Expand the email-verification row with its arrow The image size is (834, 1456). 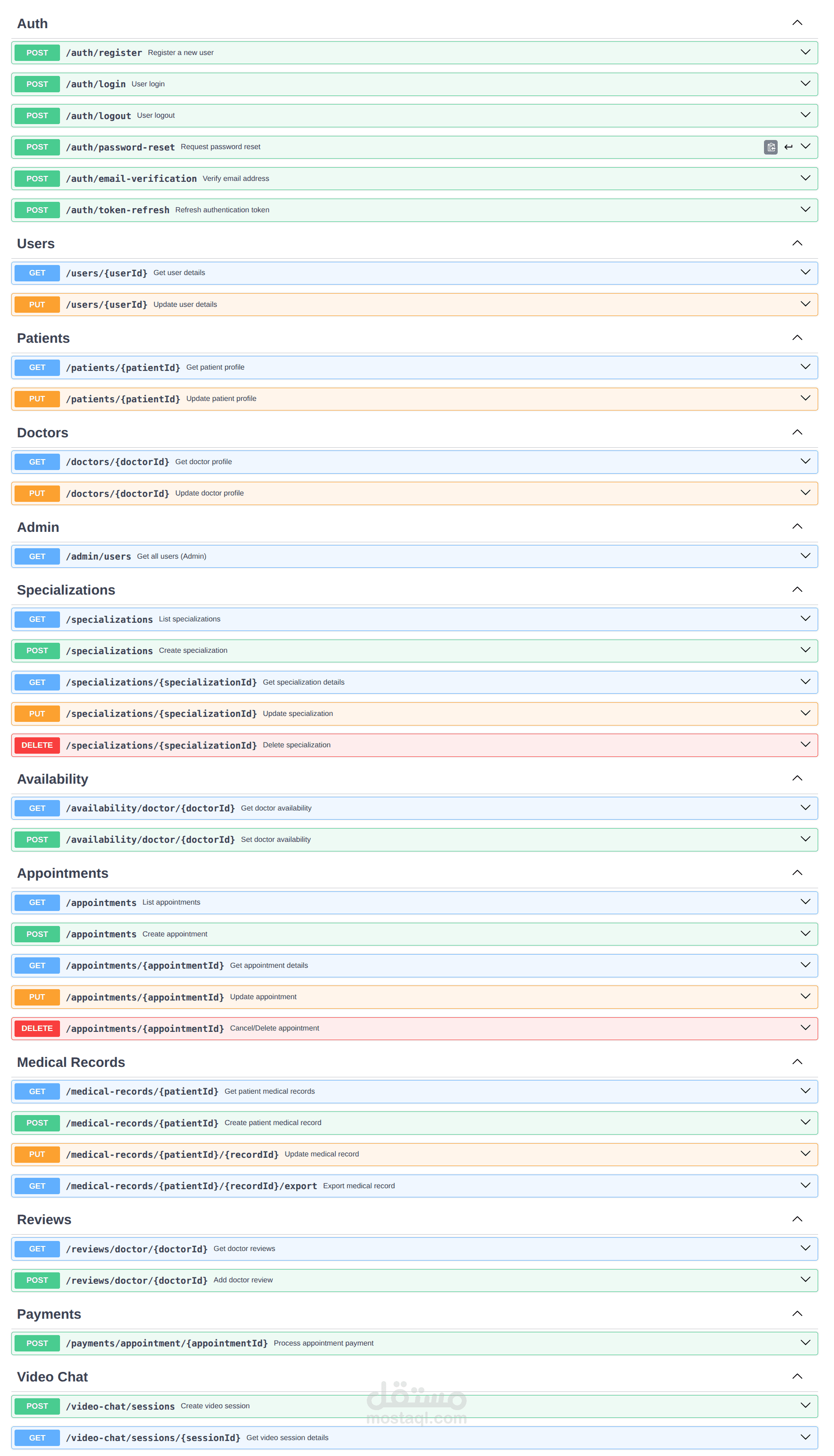pyautogui.click(x=806, y=178)
